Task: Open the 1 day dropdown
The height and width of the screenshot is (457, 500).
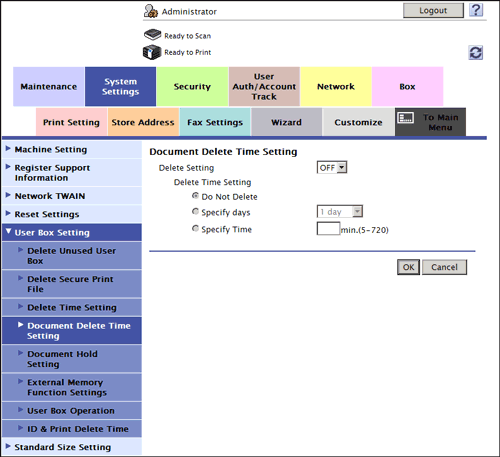Action: (x=340, y=211)
